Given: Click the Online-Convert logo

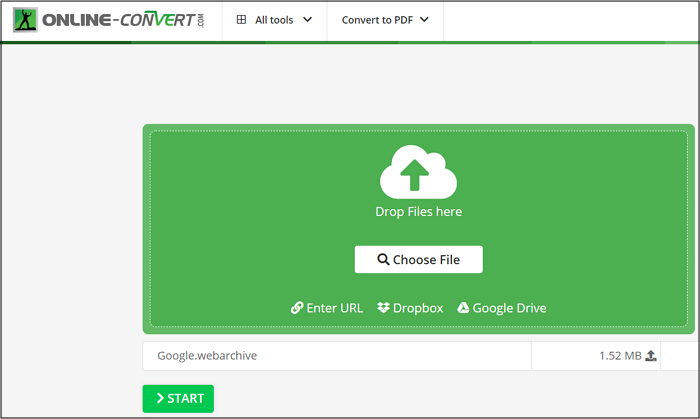Looking at the screenshot, I should click(x=108, y=20).
